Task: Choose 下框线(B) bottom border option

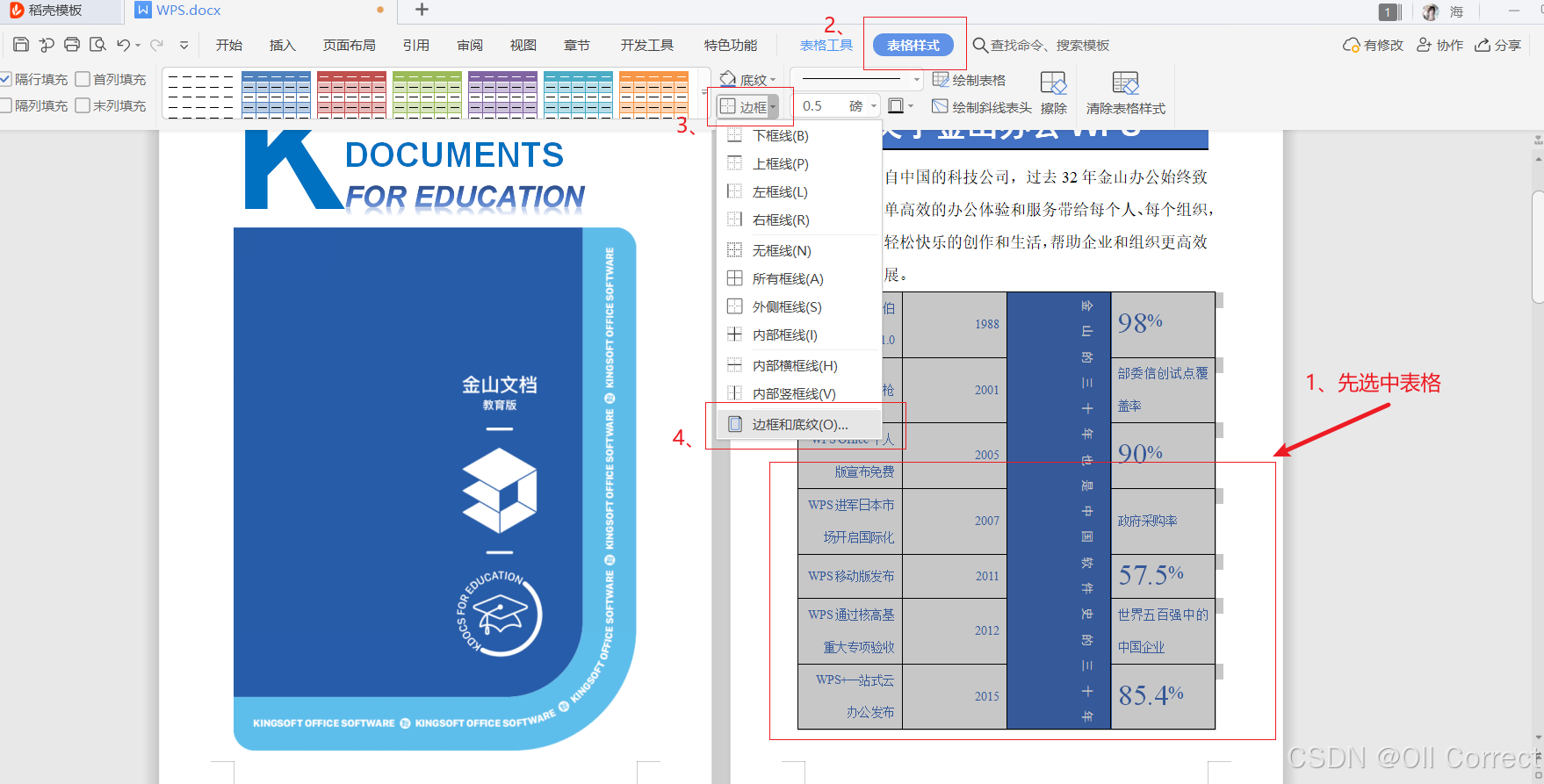Action: [799, 135]
